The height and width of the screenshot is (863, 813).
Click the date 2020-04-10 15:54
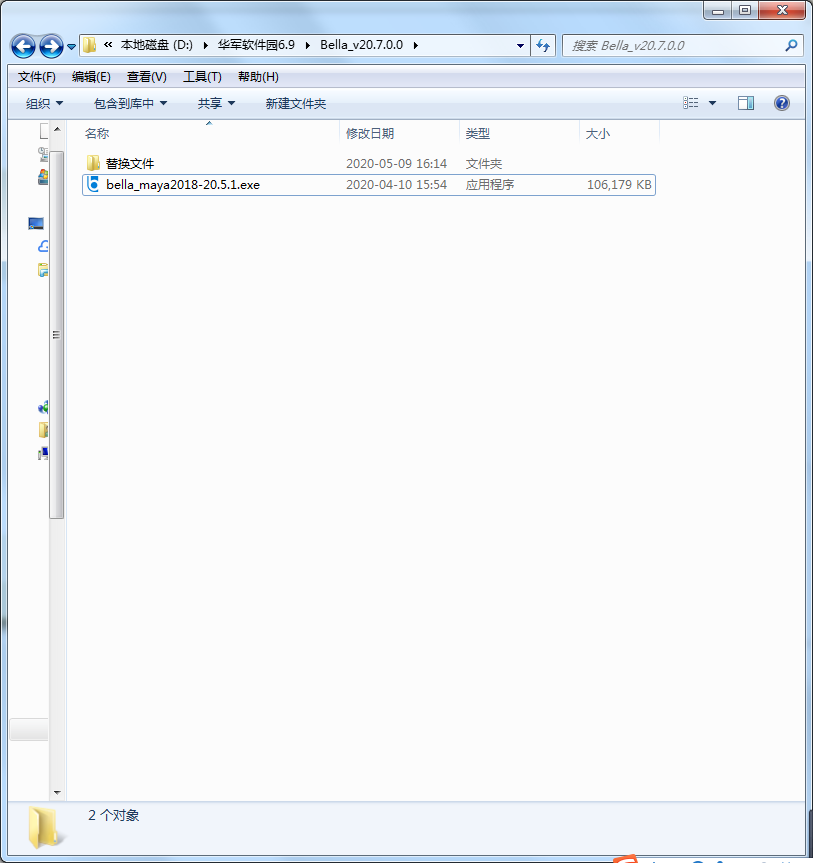[x=396, y=184]
